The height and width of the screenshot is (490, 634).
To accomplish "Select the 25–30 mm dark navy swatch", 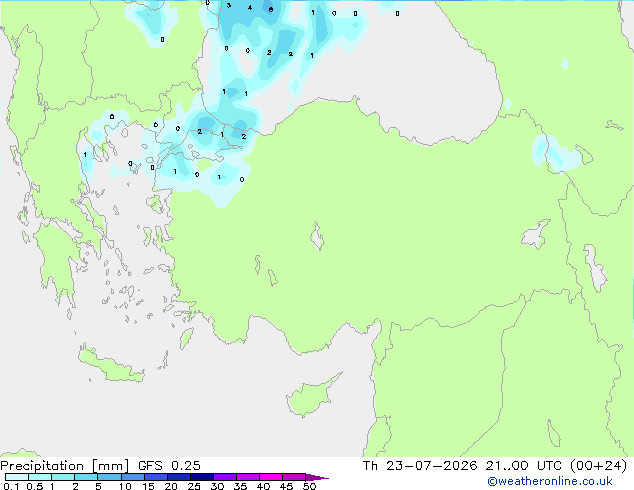I will 202,477.
